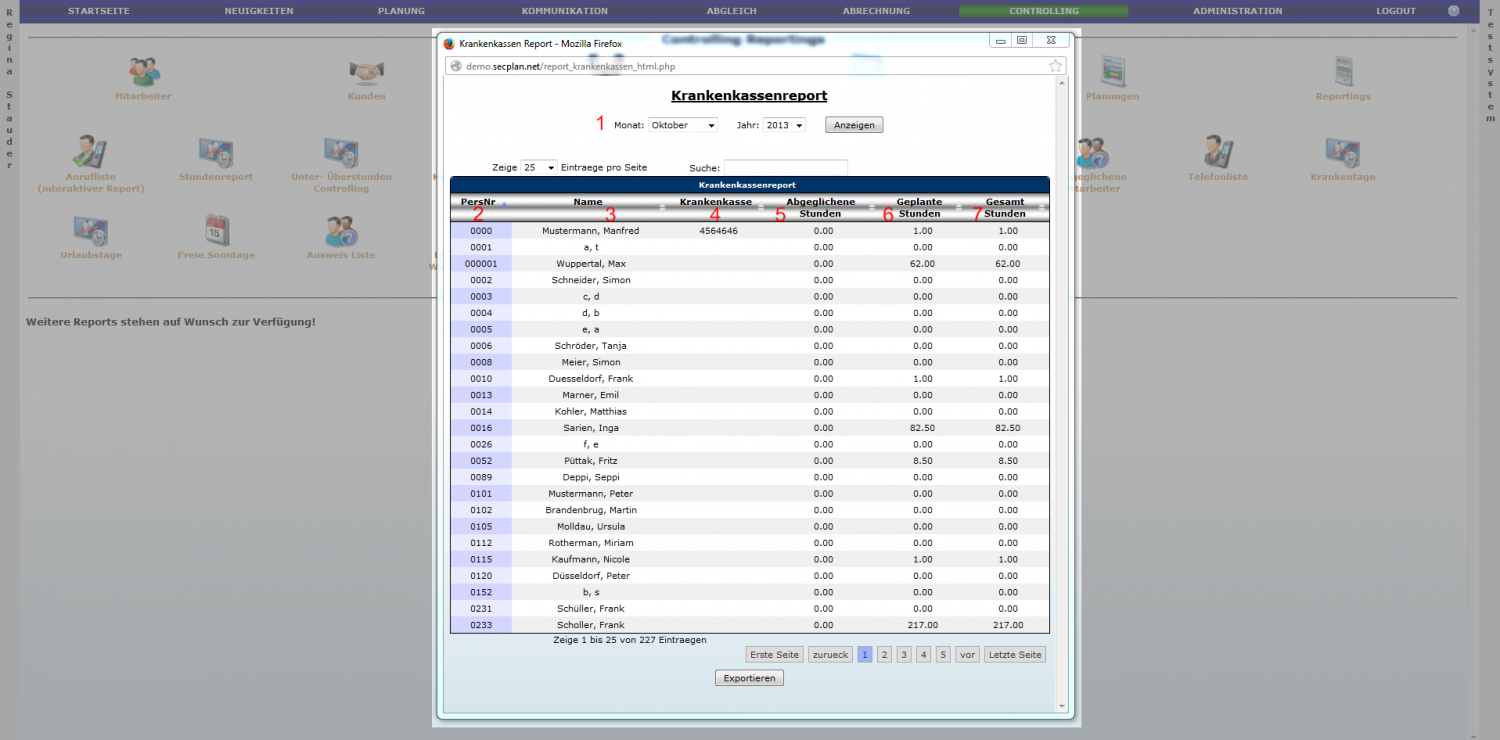
Task: Go to Erste Seite
Action: 775,655
